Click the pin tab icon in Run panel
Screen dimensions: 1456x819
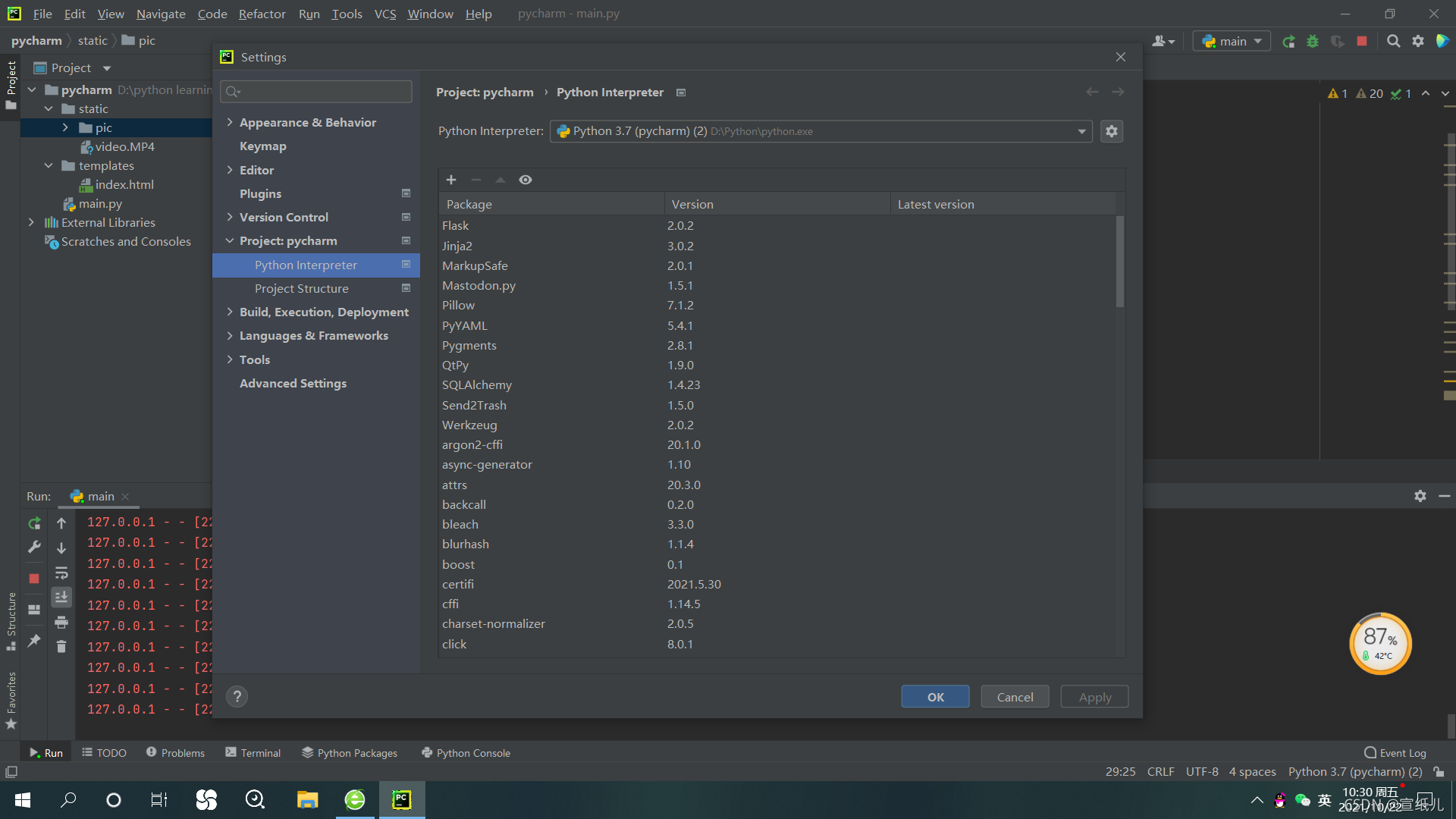click(34, 641)
